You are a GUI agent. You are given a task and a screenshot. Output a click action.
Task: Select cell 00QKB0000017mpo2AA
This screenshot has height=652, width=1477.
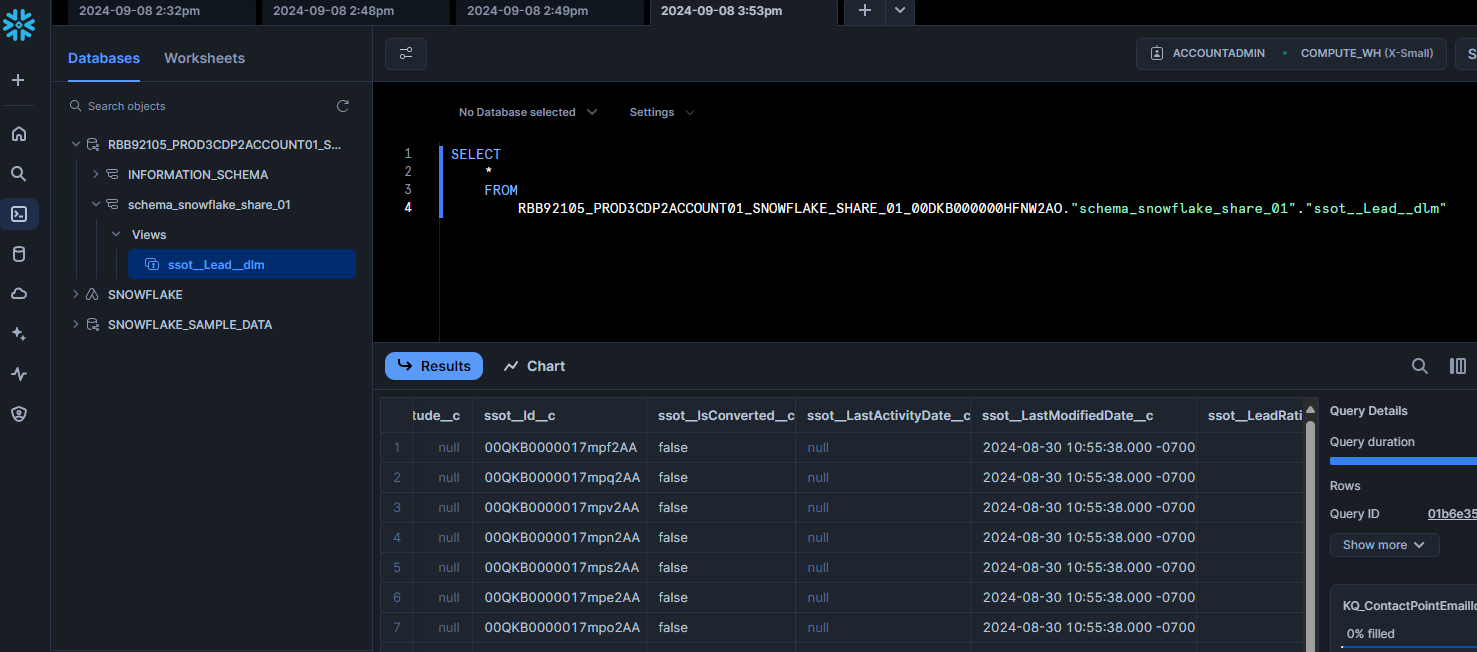coord(560,627)
